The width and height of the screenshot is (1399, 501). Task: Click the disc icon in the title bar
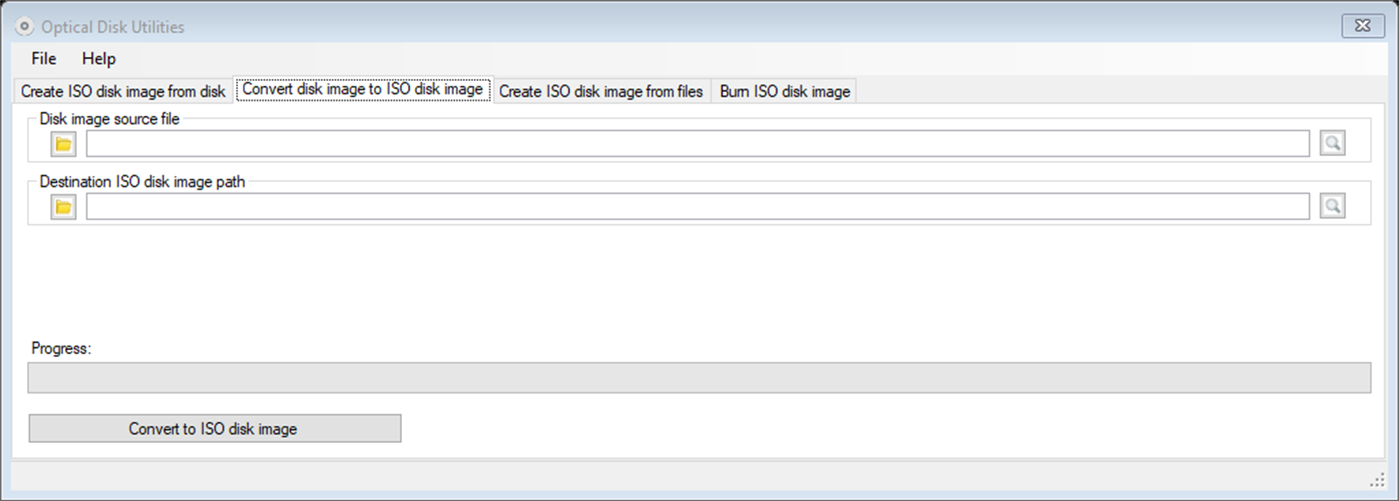[x=26, y=27]
